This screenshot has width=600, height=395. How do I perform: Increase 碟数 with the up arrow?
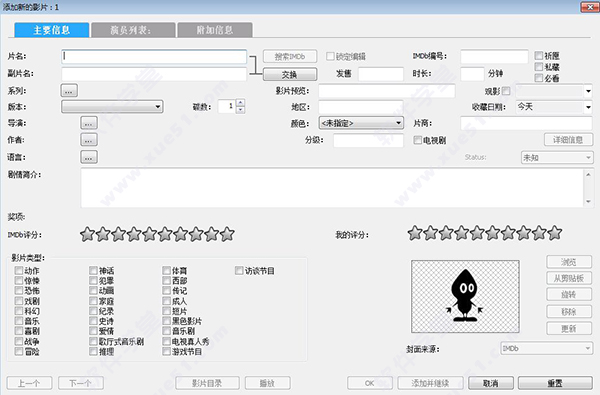coord(240,103)
